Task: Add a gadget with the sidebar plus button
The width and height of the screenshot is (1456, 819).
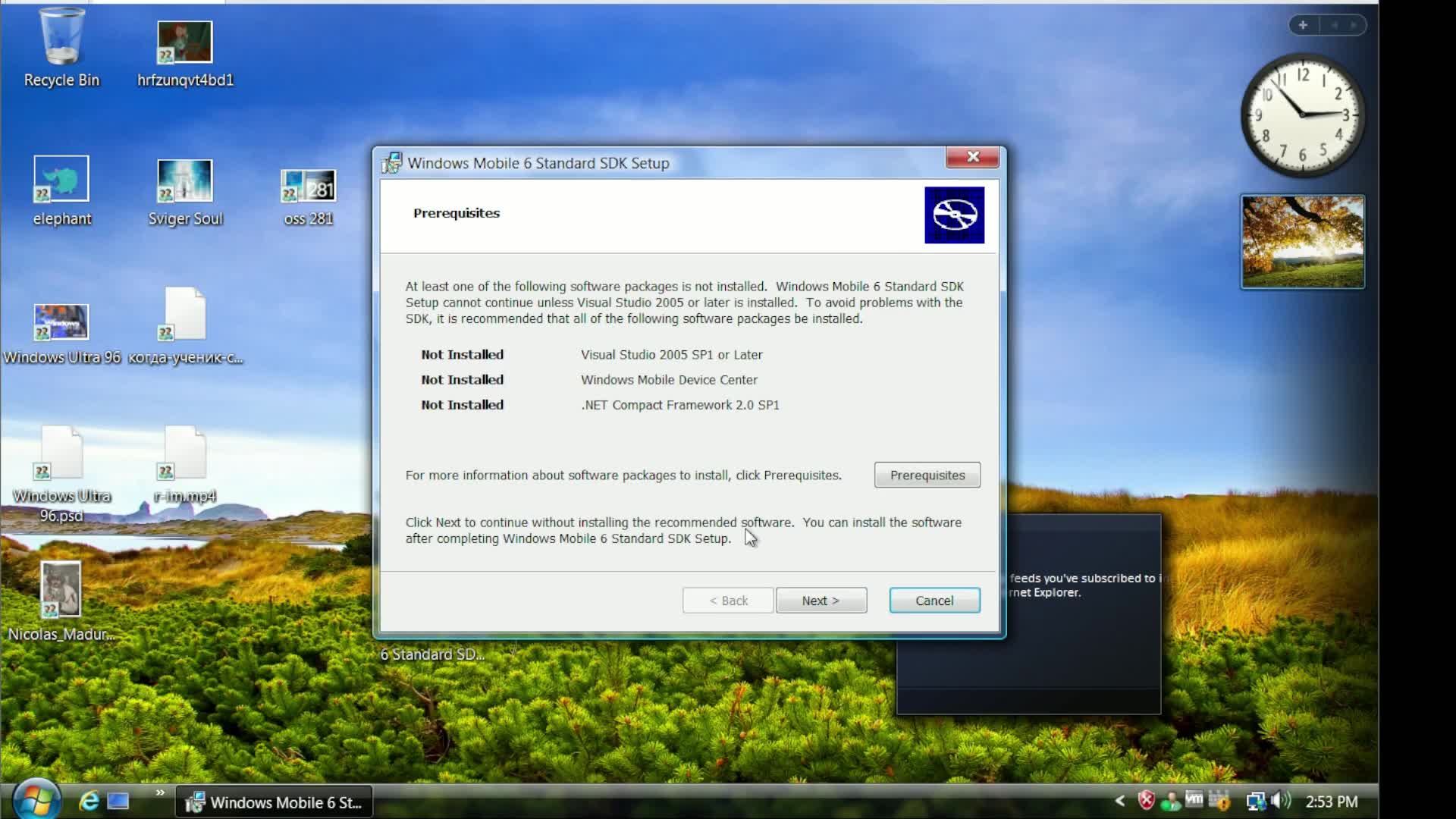Action: [1303, 25]
